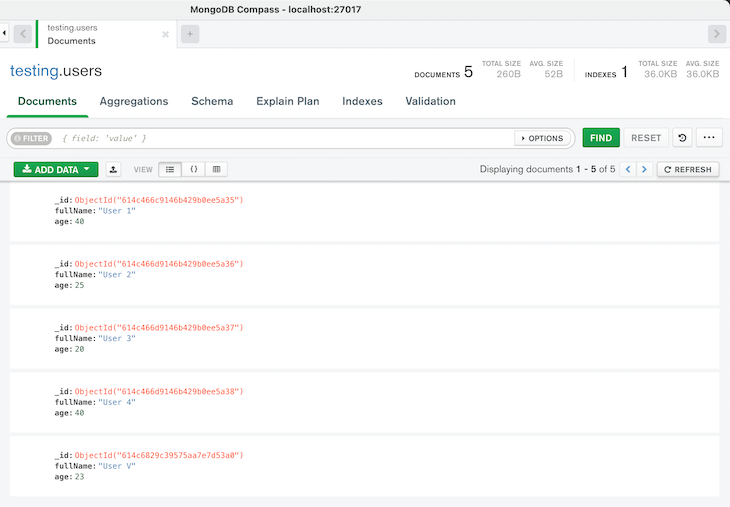Open the Indexes tab
The height and width of the screenshot is (507, 730).
(362, 101)
